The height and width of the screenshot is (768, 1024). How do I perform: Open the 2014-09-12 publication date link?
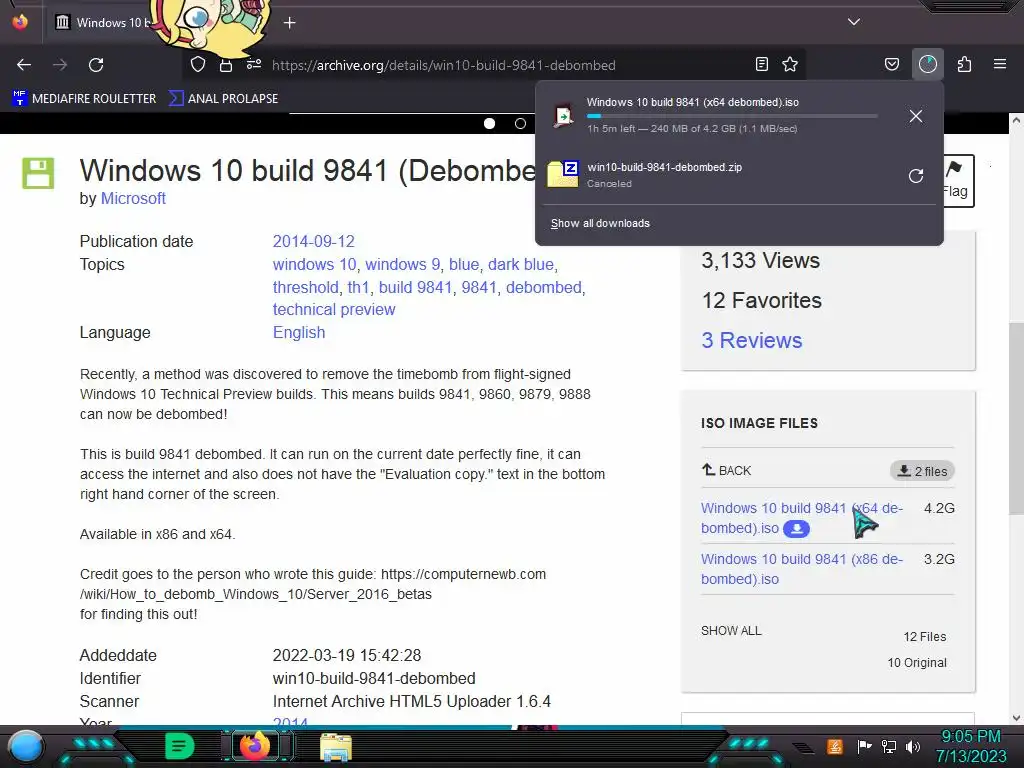313,242
